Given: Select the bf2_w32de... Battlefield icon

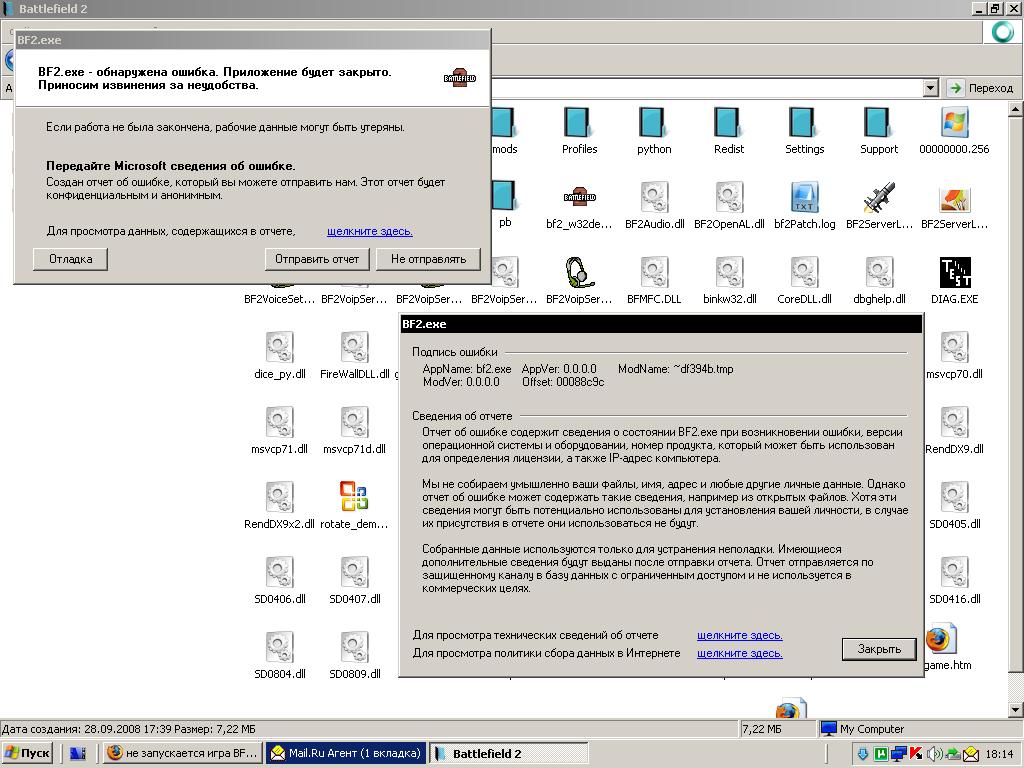Looking at the screenshot, I should click(579, 199).
